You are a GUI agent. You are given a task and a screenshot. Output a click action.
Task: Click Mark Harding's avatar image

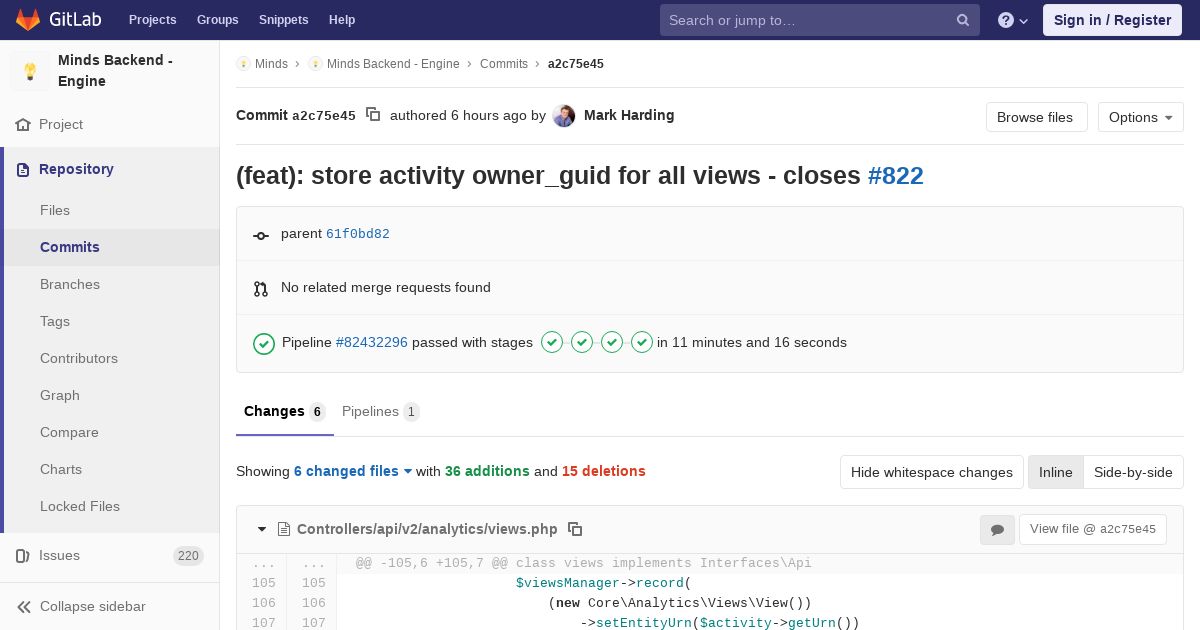click(564, 116)
